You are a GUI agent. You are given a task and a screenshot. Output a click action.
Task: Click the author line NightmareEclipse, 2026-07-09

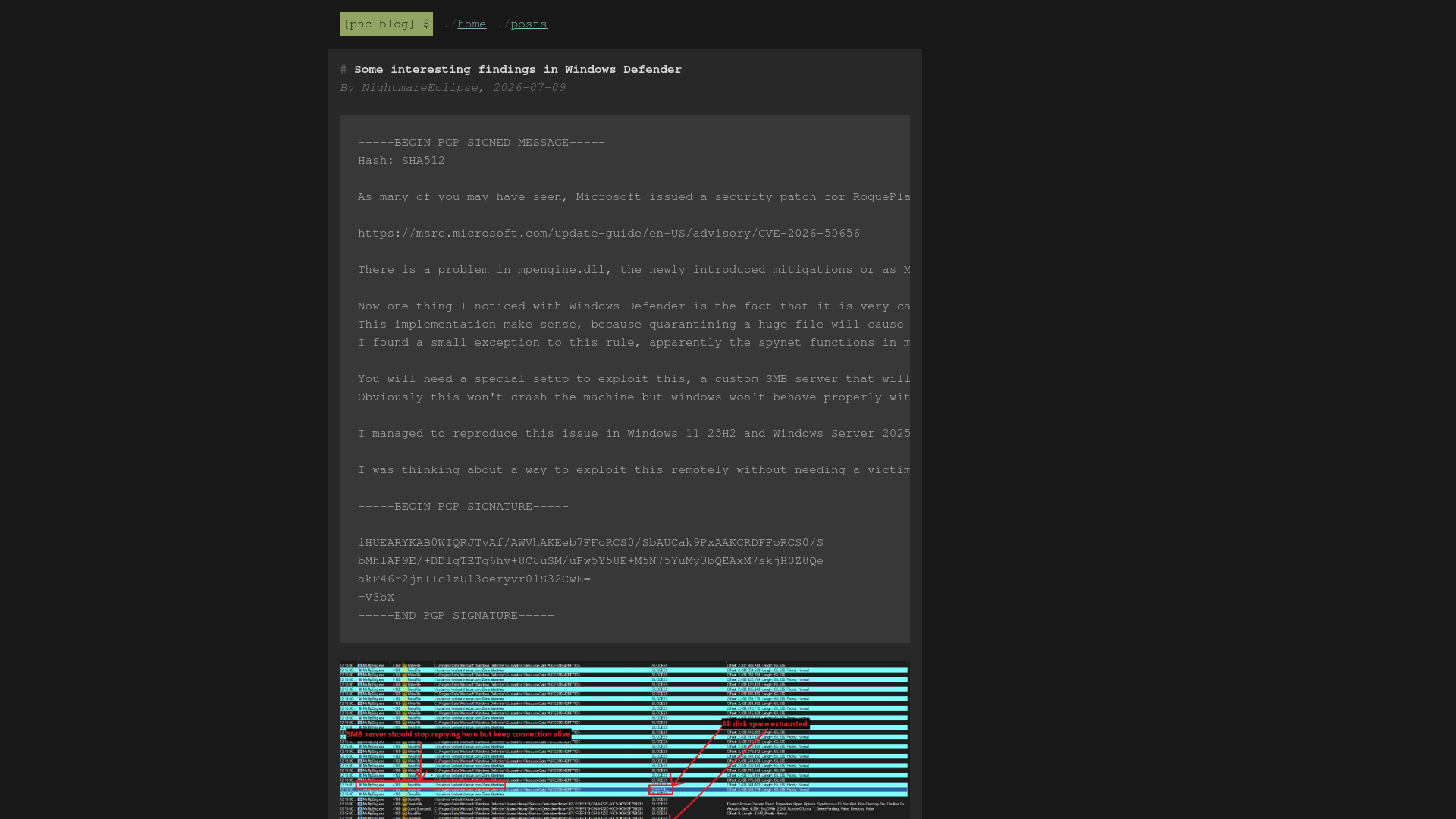coord(453,88)
